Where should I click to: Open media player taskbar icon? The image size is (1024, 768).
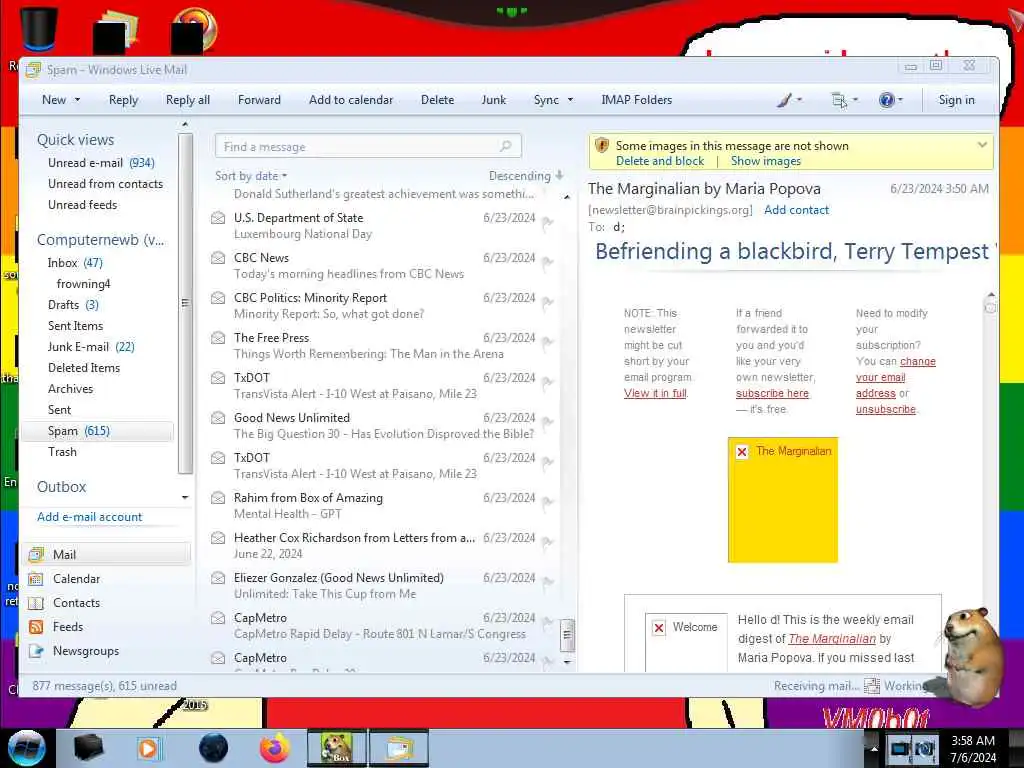(x=149, y=748)
